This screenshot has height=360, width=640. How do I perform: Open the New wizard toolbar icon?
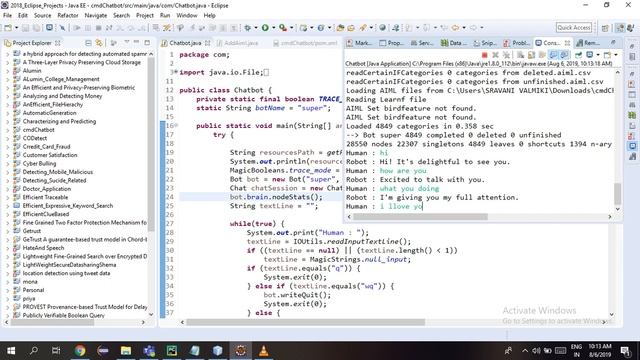8,28
